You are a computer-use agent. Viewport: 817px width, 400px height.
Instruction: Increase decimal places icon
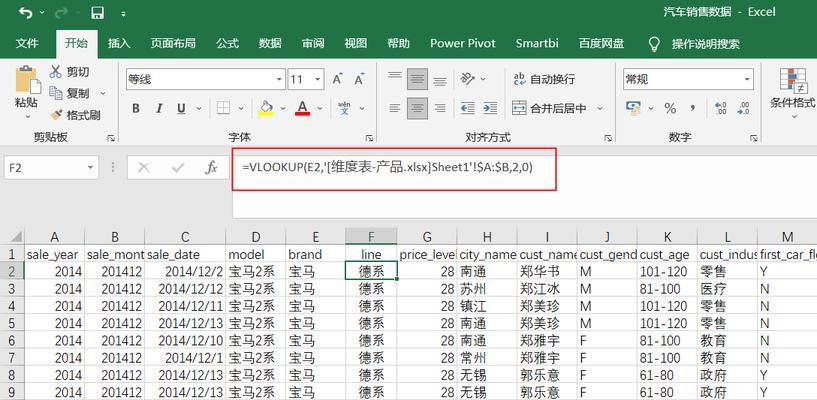(721, 108)
